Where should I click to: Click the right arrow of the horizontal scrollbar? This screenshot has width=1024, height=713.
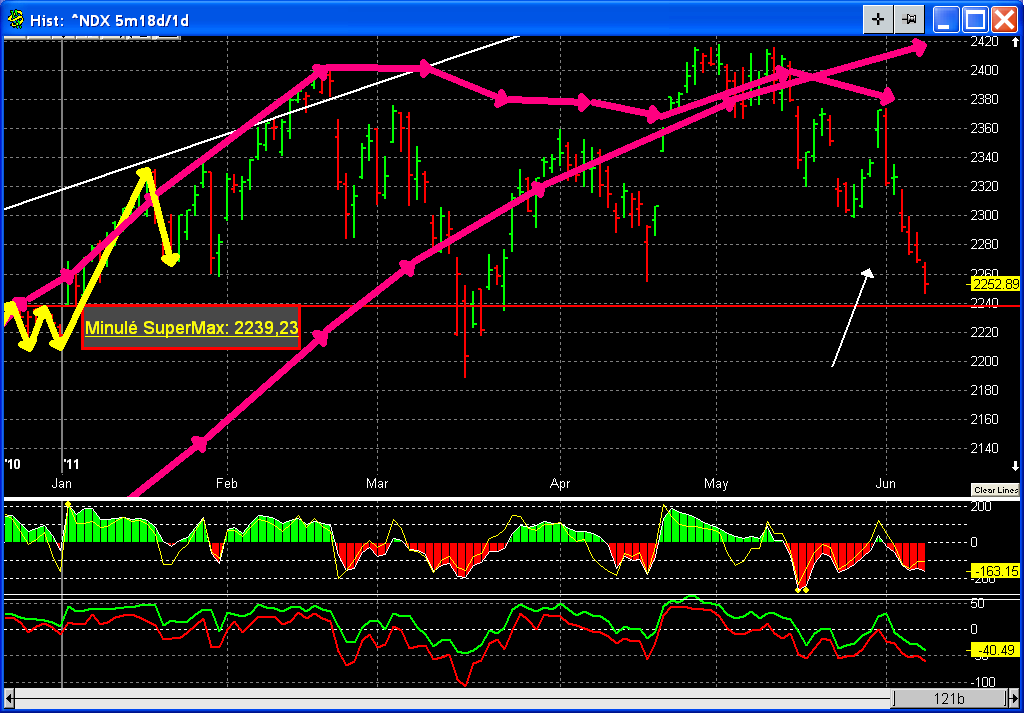(x=1015, y=696)
